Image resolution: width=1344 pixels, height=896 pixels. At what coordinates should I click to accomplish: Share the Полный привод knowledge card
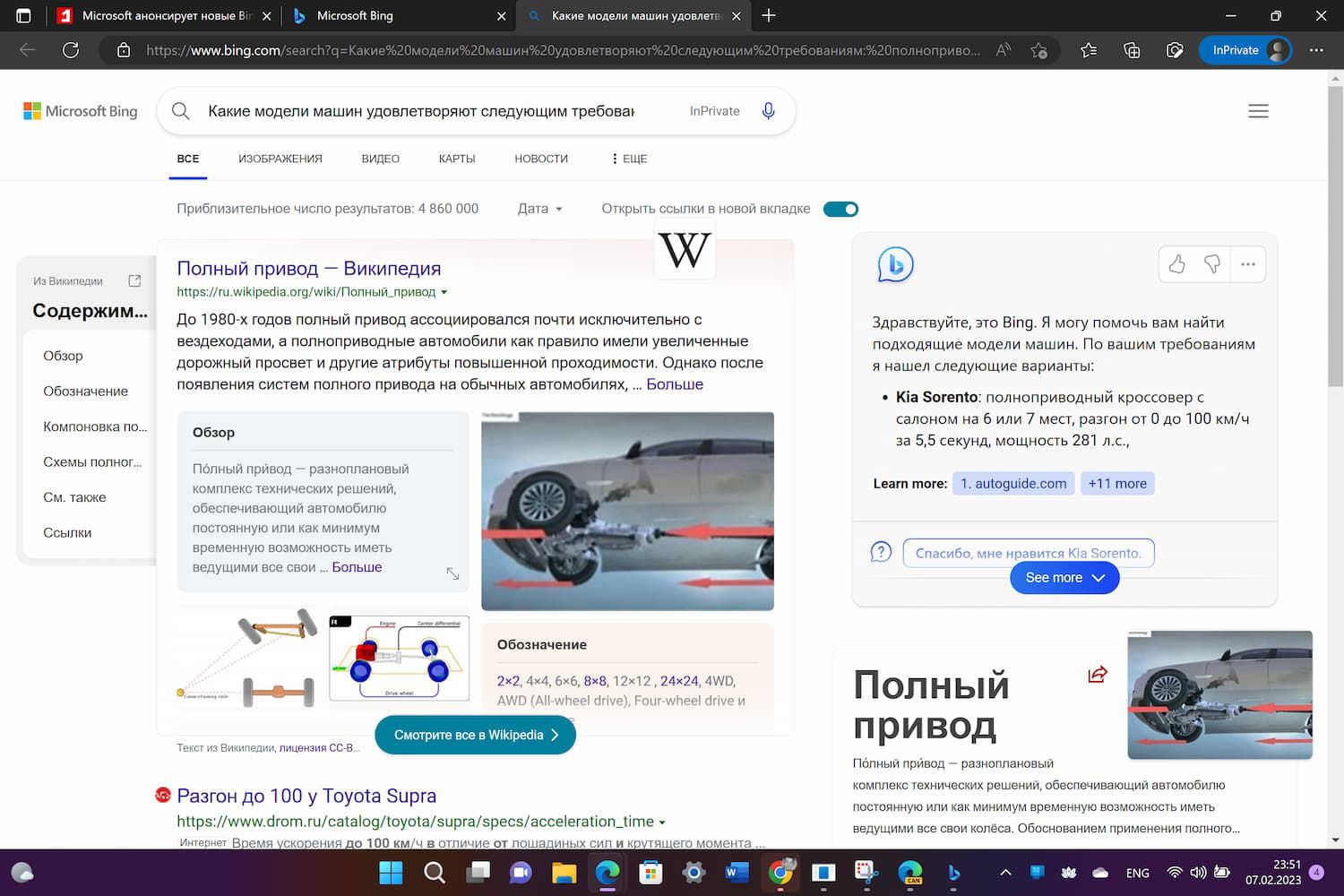coord(1098,674)
